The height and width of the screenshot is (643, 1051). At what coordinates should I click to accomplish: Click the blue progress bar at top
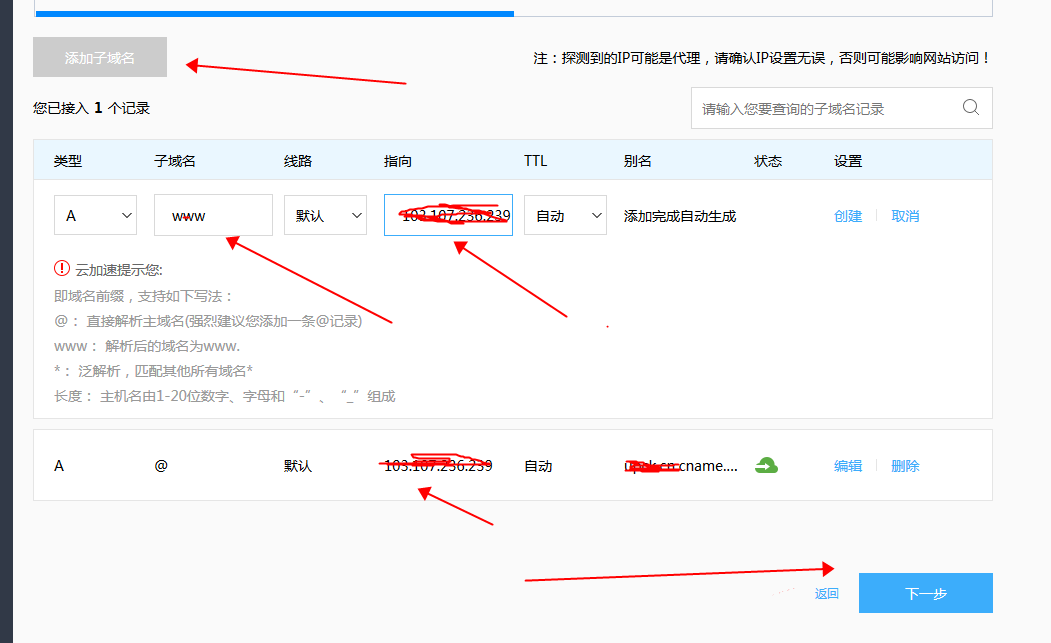click(x=274, y=13)
